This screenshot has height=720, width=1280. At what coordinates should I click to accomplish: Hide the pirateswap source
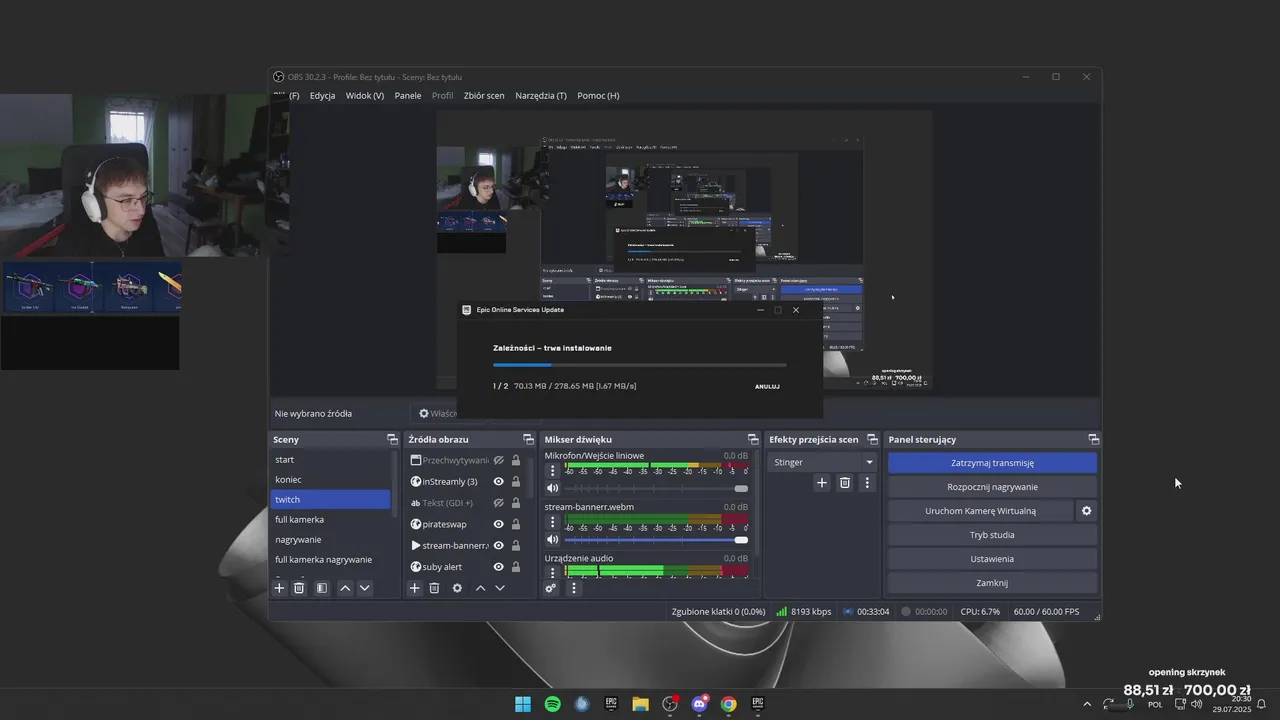498,524
